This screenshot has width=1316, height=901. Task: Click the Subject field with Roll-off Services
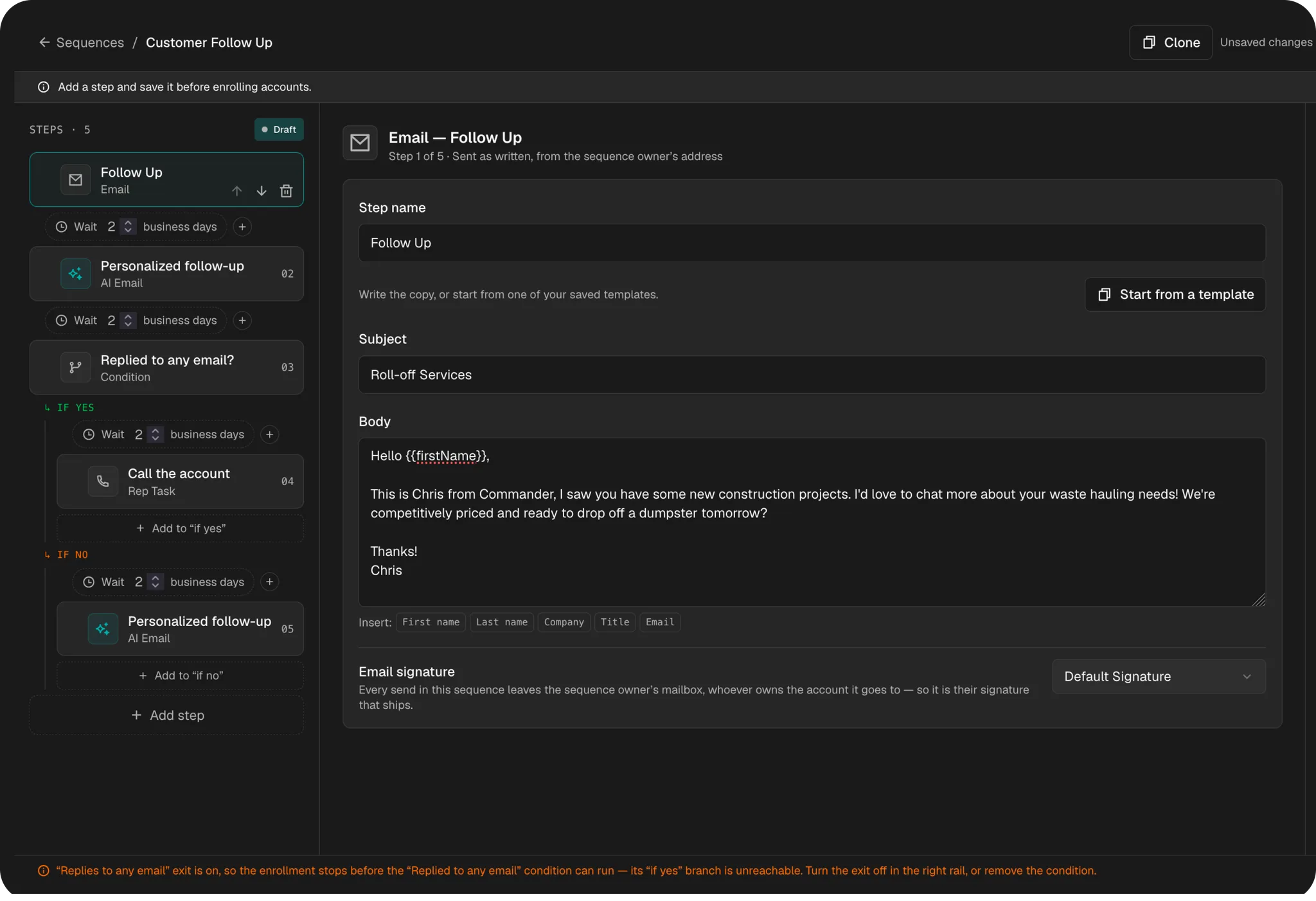pos(812,375)
